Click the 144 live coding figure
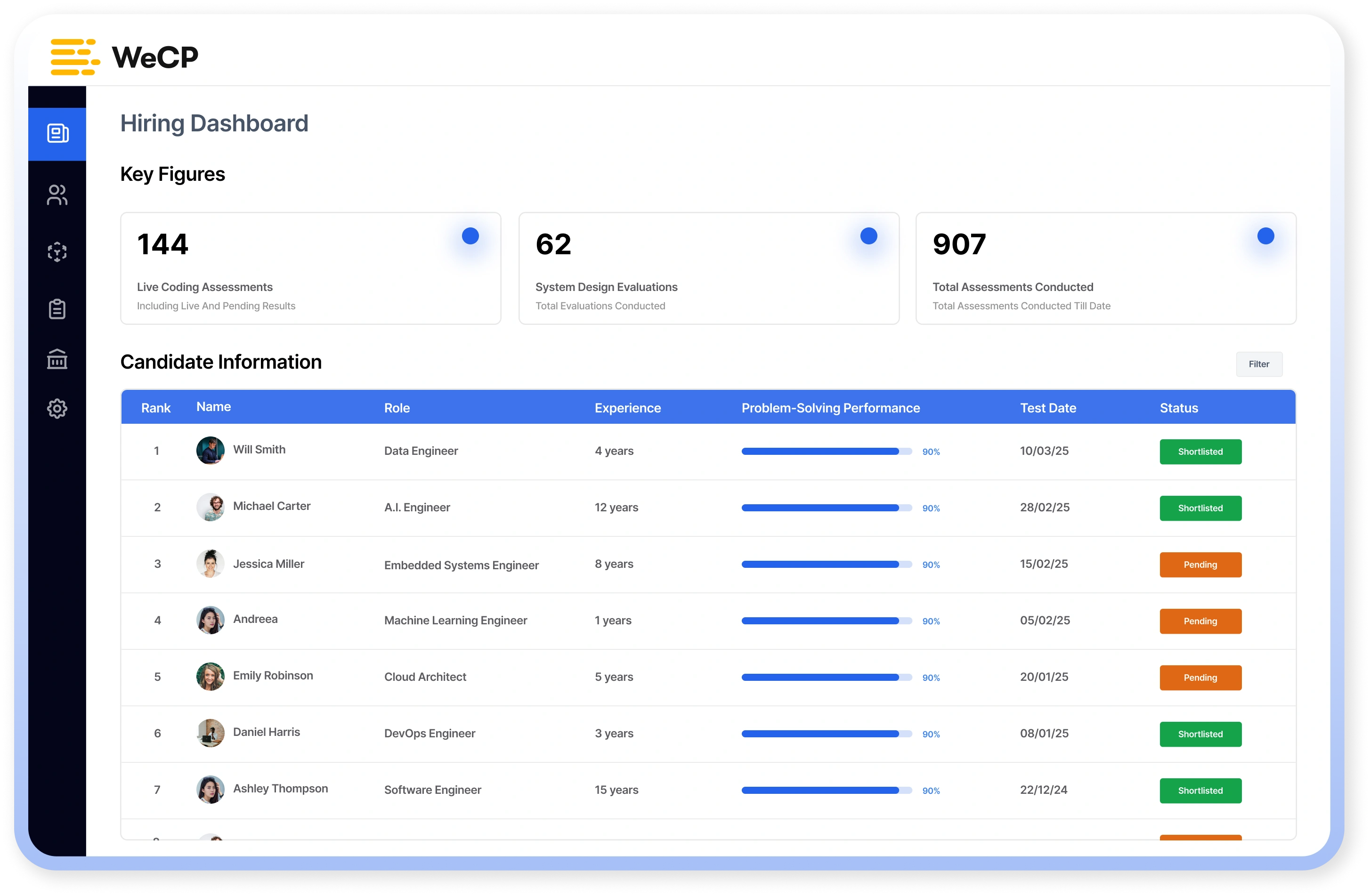The height and width of the screenshot is (896, 1370). pyautogui.click(x=163, y=244)
